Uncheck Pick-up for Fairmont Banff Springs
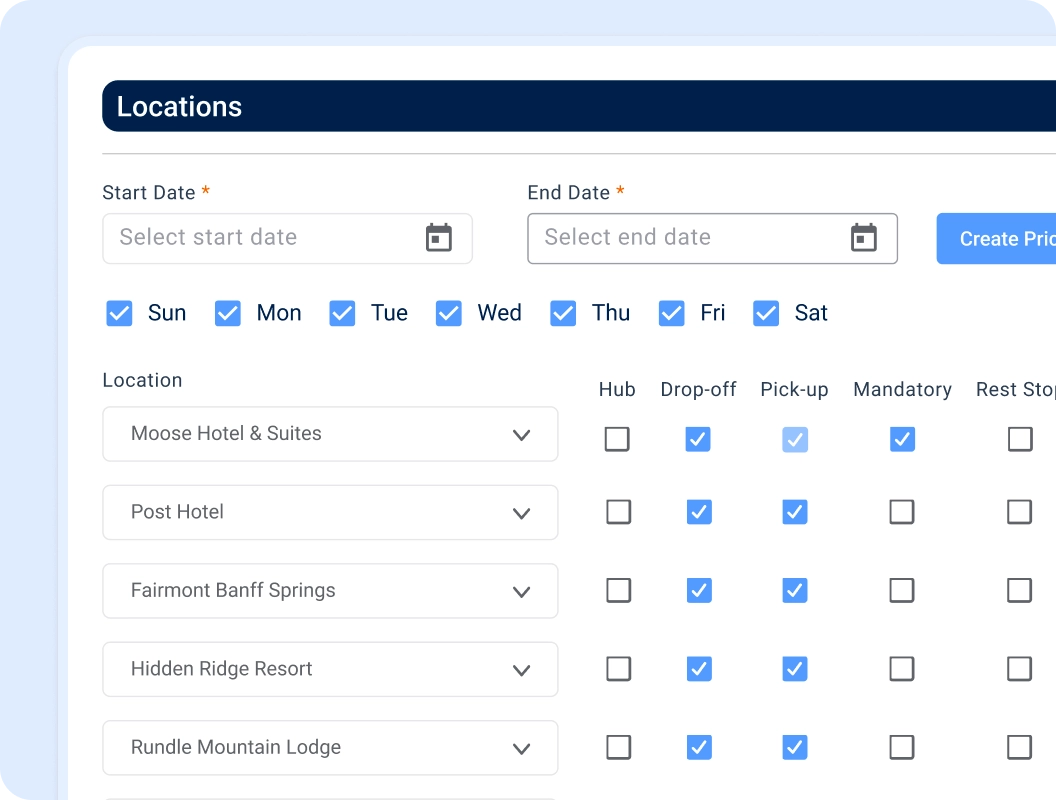Image resolution: width=1056 pixels, height=800 pixels. tap(795, 591)
